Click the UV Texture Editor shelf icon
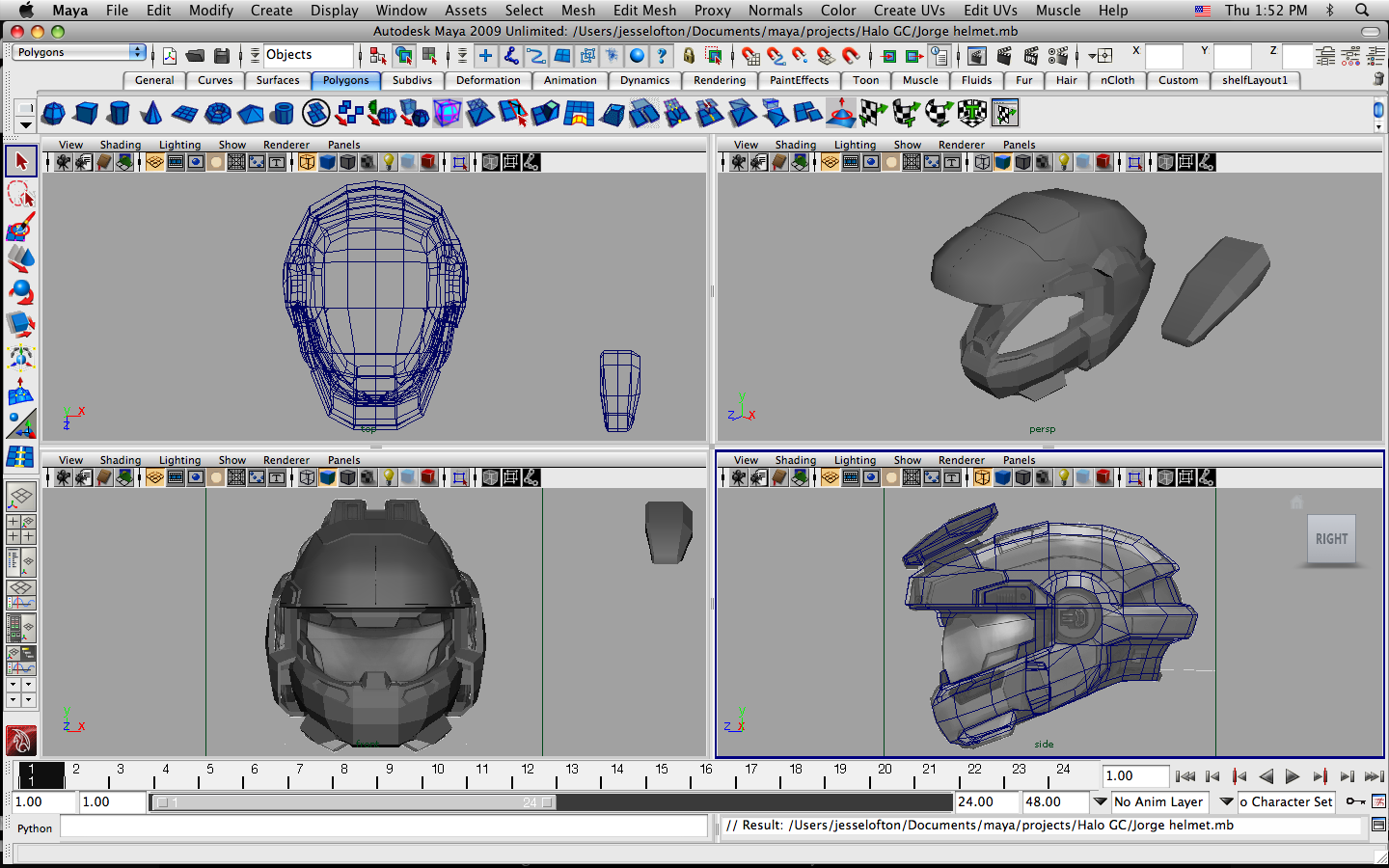 [x=1005, y=114]
